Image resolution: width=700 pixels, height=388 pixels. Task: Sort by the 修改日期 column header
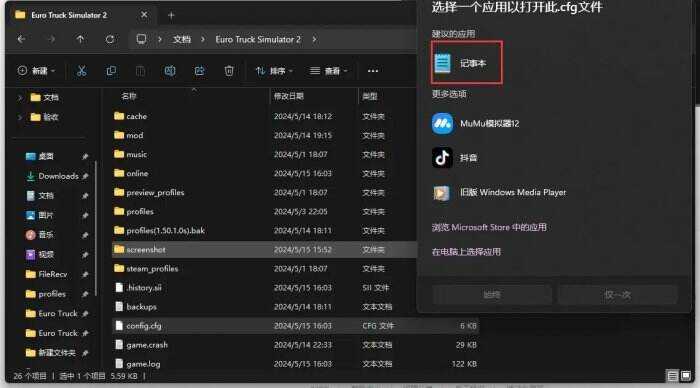pyautogui.click(x=288, y=96)
